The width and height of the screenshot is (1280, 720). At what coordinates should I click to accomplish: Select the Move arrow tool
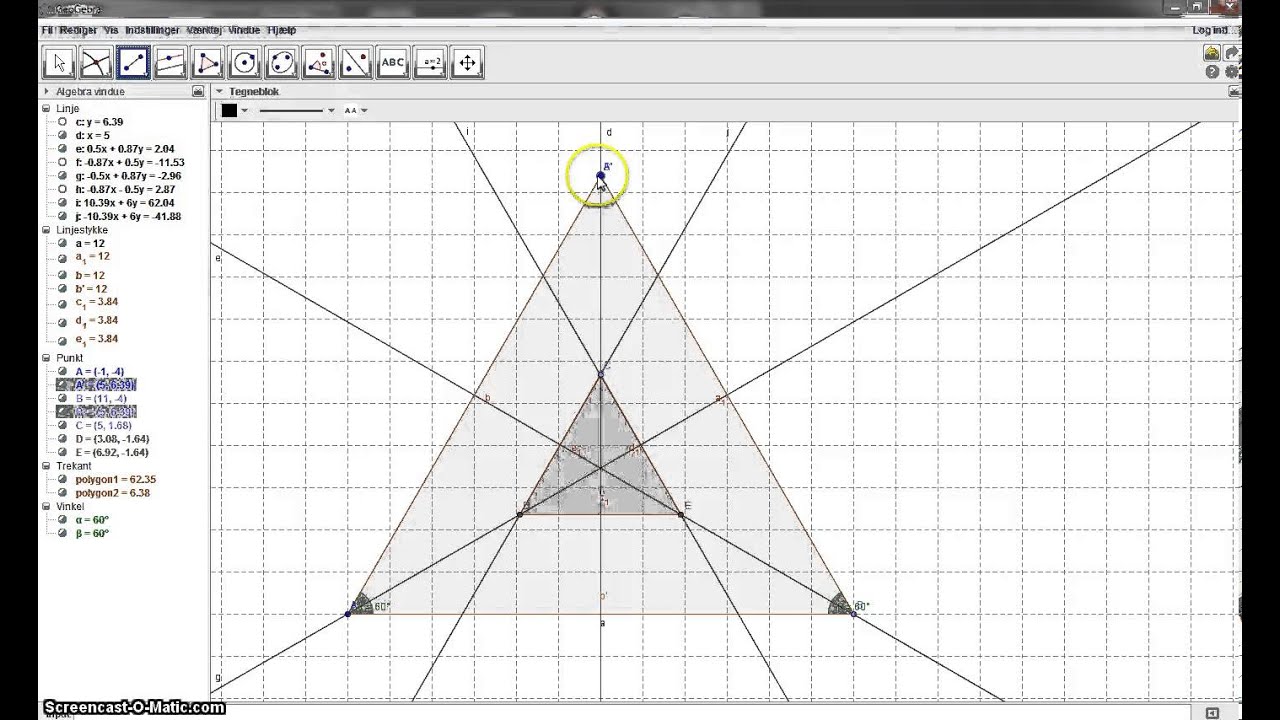(59, 63)
